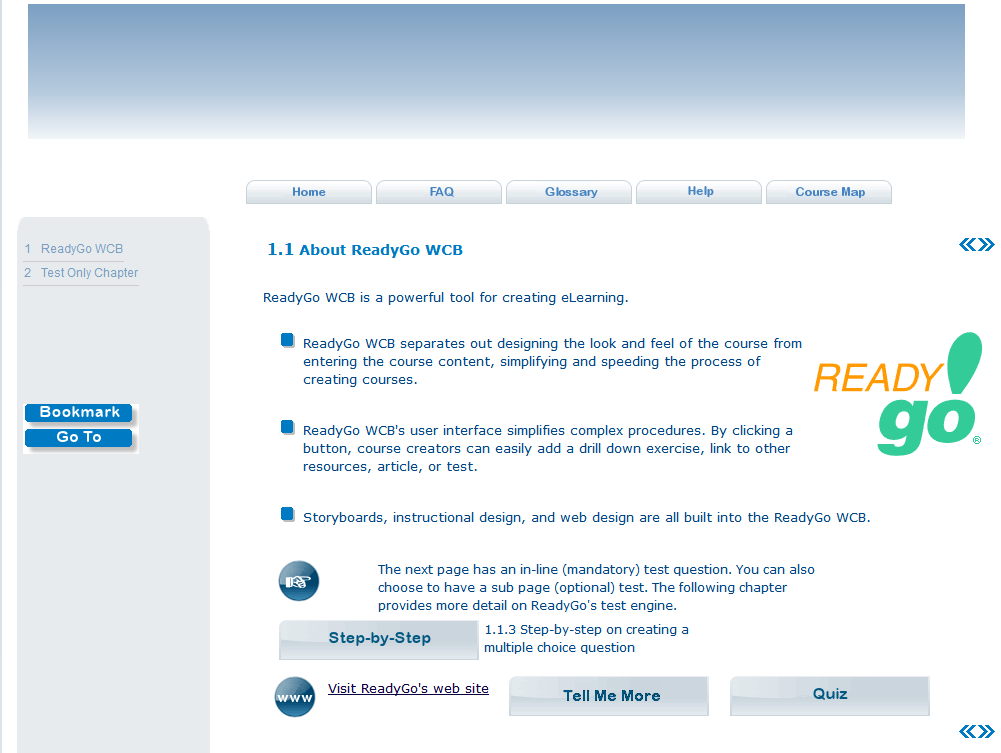Viewport: 1001px width, 753px height.
Task: Click blue bullet beside 'user interface simplifies'
Action: pos(288,427)
